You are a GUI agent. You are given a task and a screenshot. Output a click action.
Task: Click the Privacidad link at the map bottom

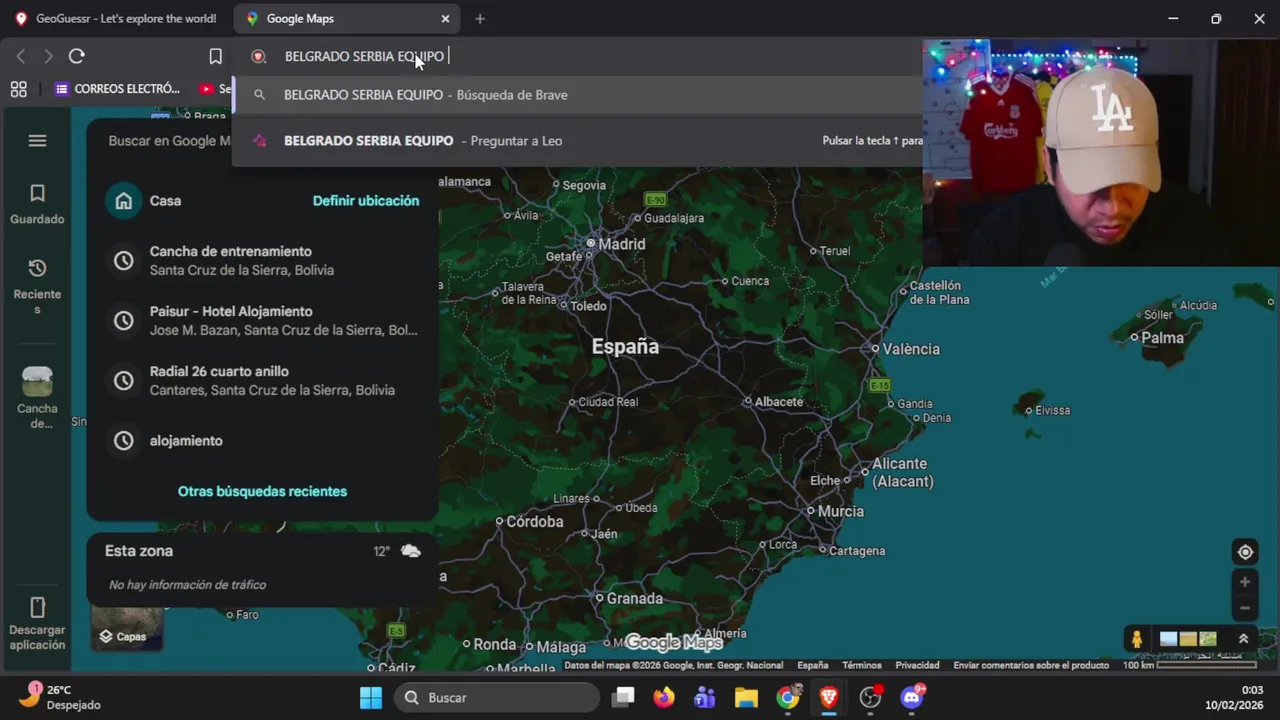[x=917, y=665]
